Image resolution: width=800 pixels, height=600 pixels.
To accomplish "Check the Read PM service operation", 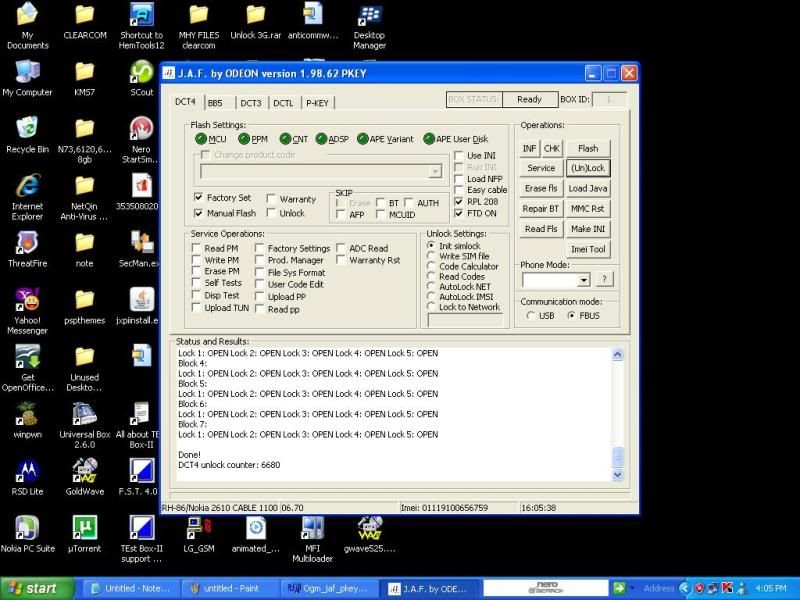I will point(196,248).
